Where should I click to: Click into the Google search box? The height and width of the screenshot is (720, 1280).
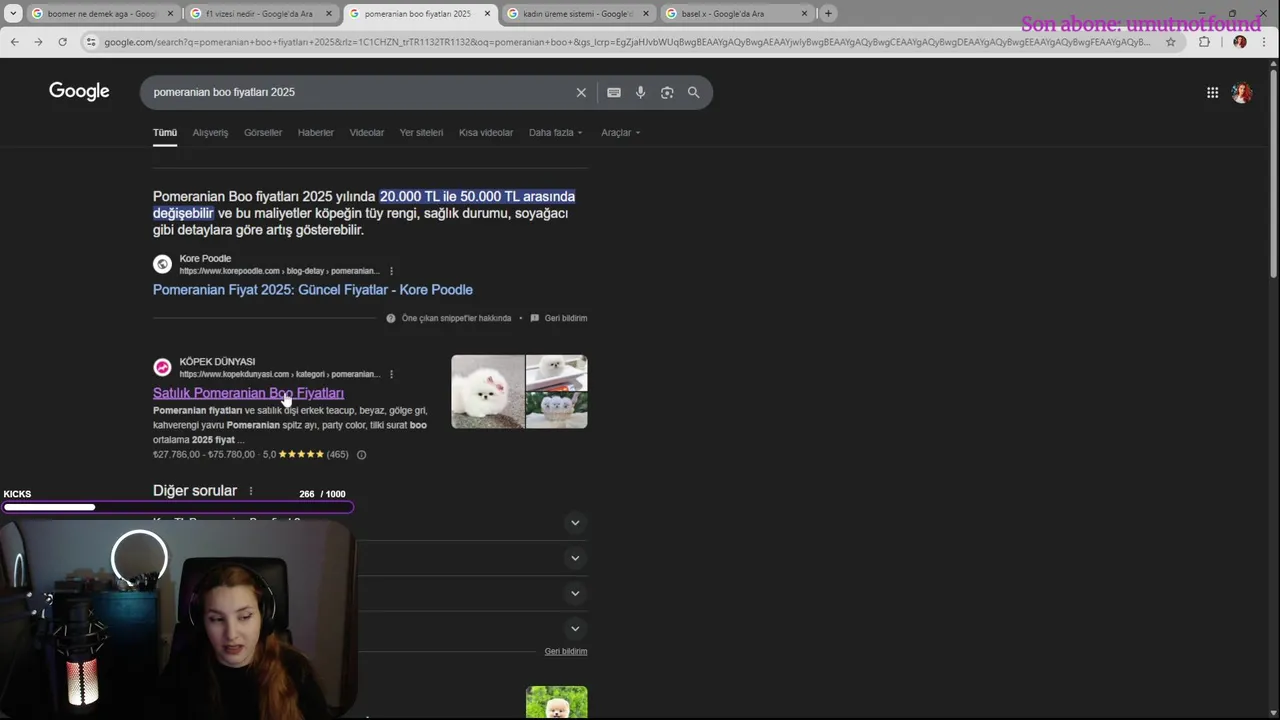tap(360, 92)
